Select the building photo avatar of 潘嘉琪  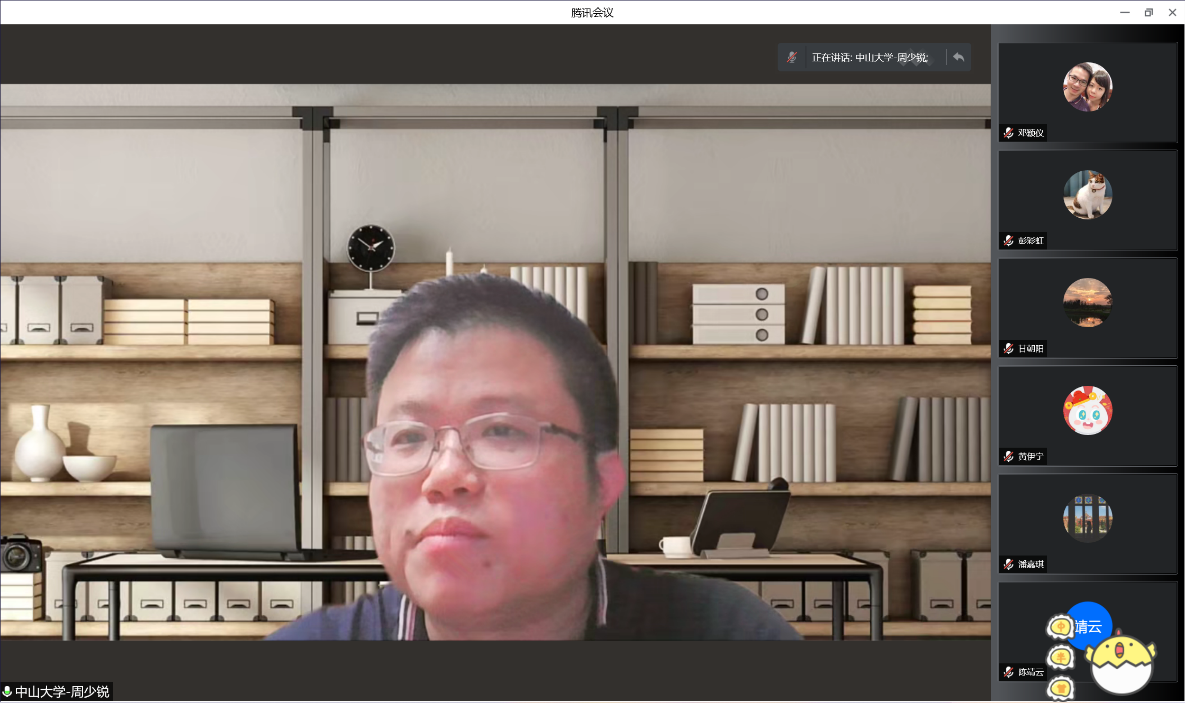pyautogui.click(x=1087, y=518)
